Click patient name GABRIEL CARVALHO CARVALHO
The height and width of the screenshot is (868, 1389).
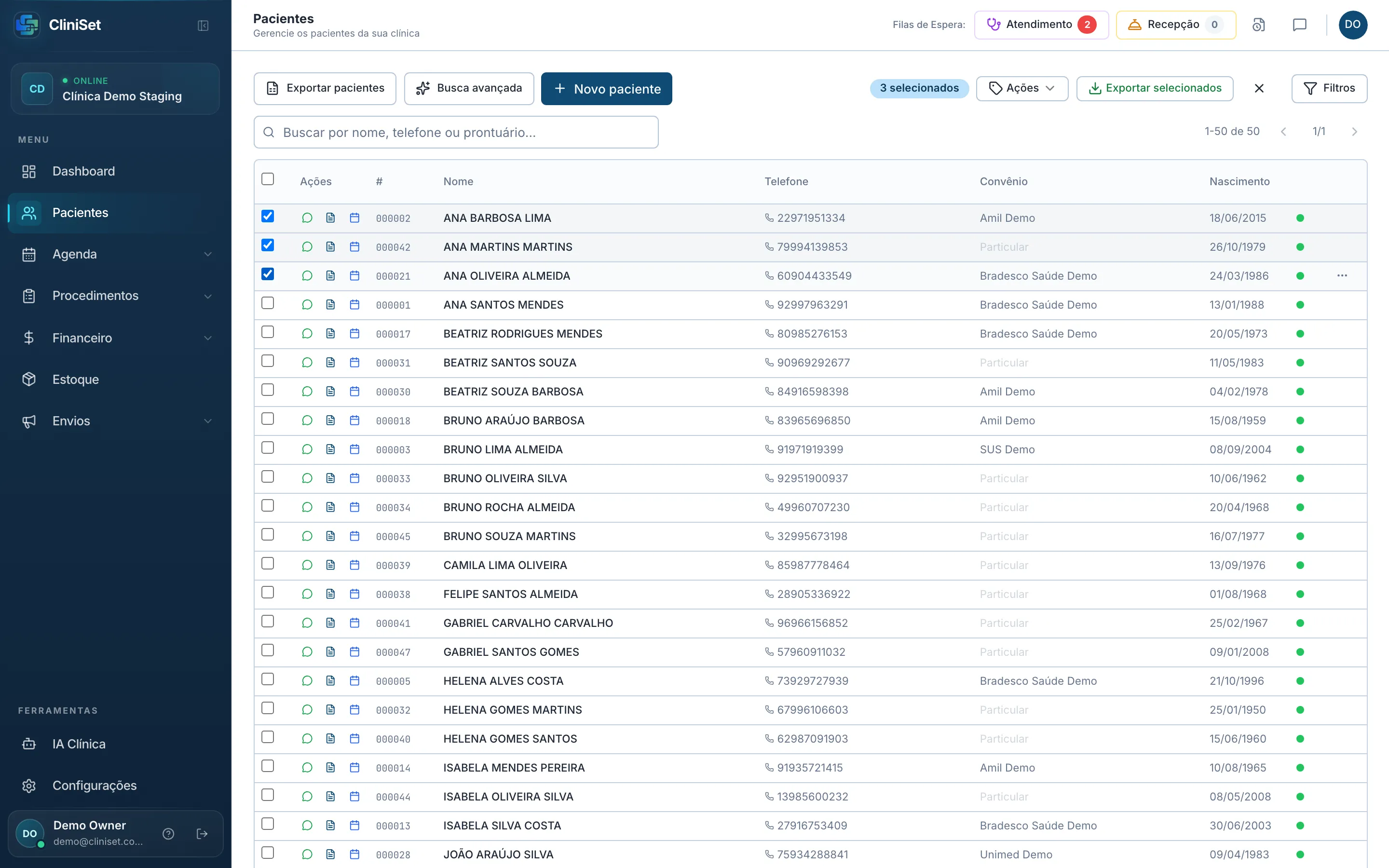click(528, 624)
